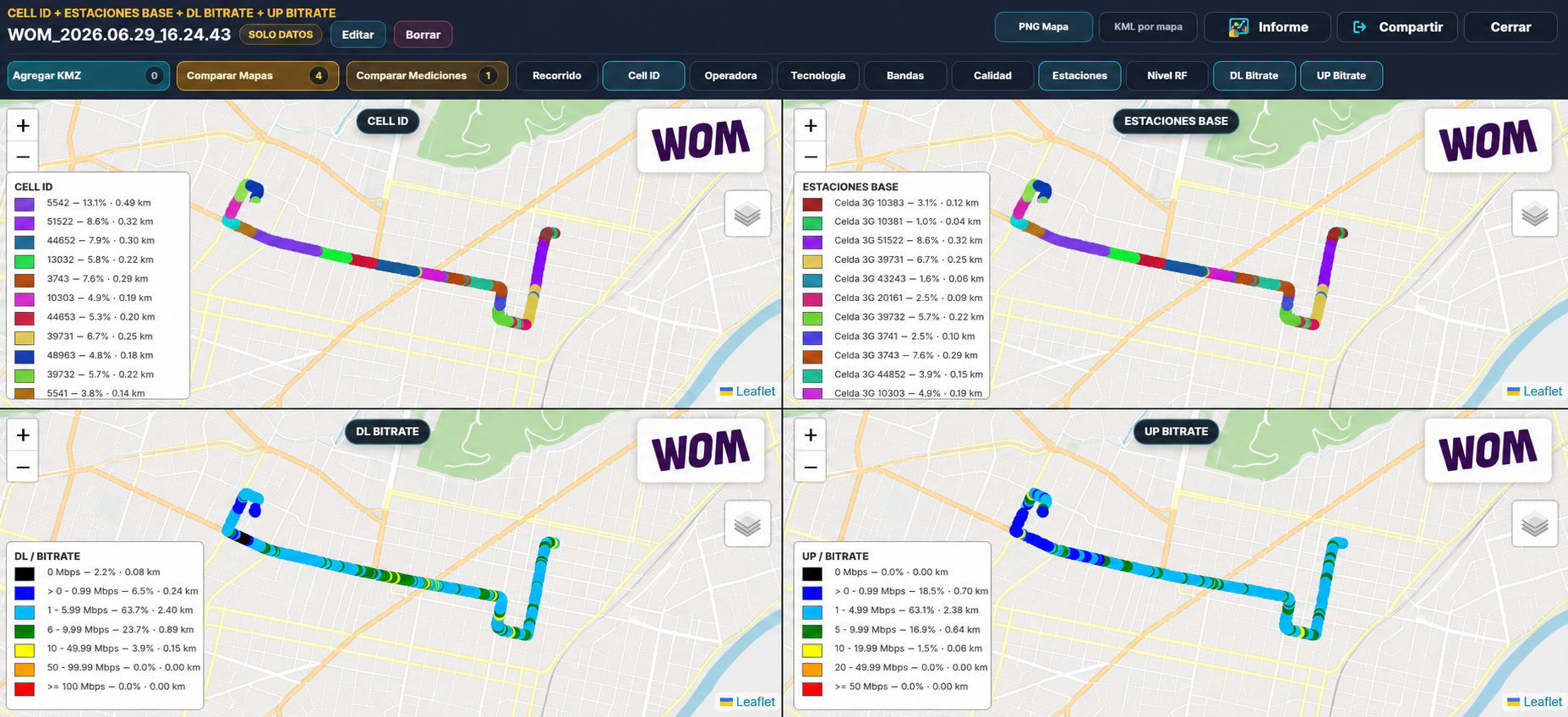Toggle the Estaciones layer button
Screen dimensions: 1568x717
click(1079, 75)
